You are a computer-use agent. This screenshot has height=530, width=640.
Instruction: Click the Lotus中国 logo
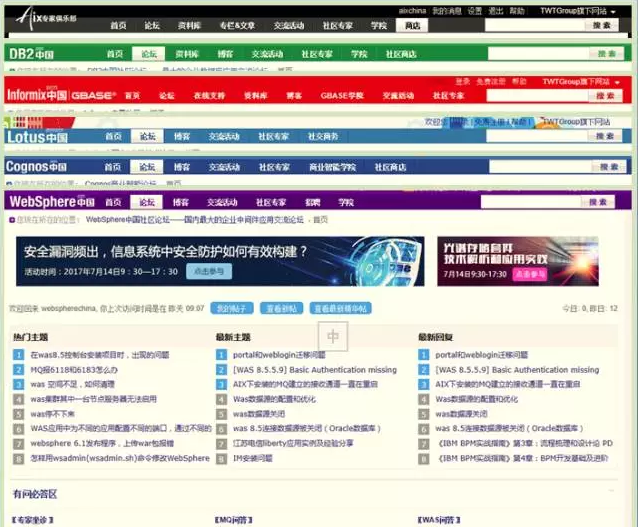(x=38, y=137)
